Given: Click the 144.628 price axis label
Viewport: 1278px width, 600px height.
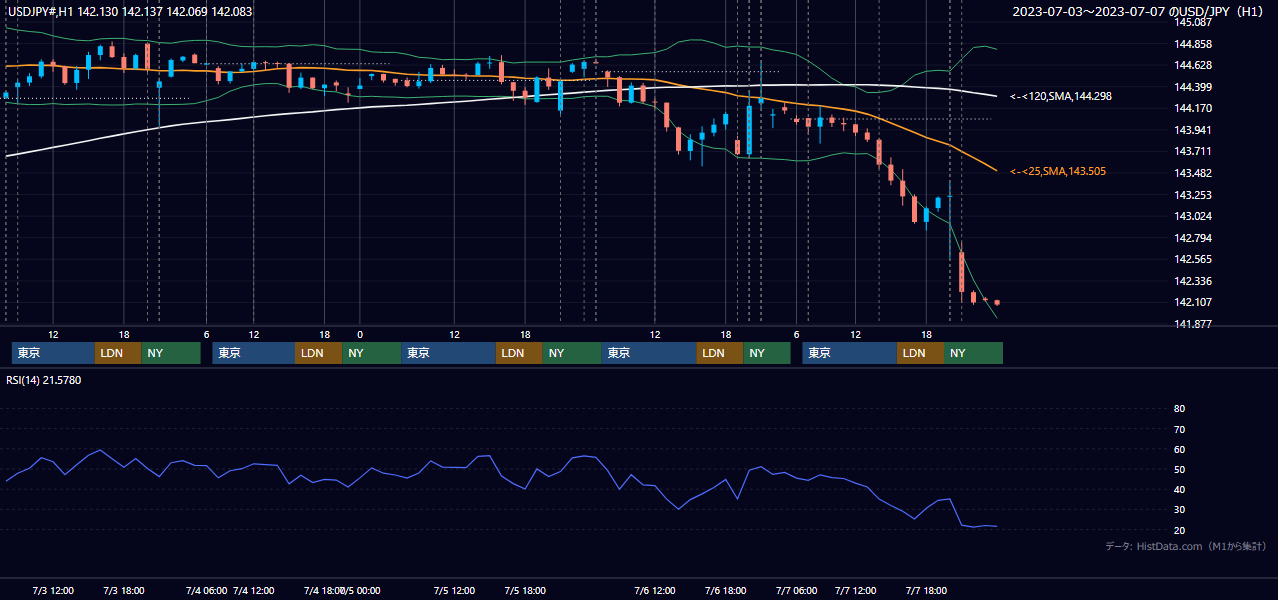Looking at the screenshot, I should tap(1192, 65).
